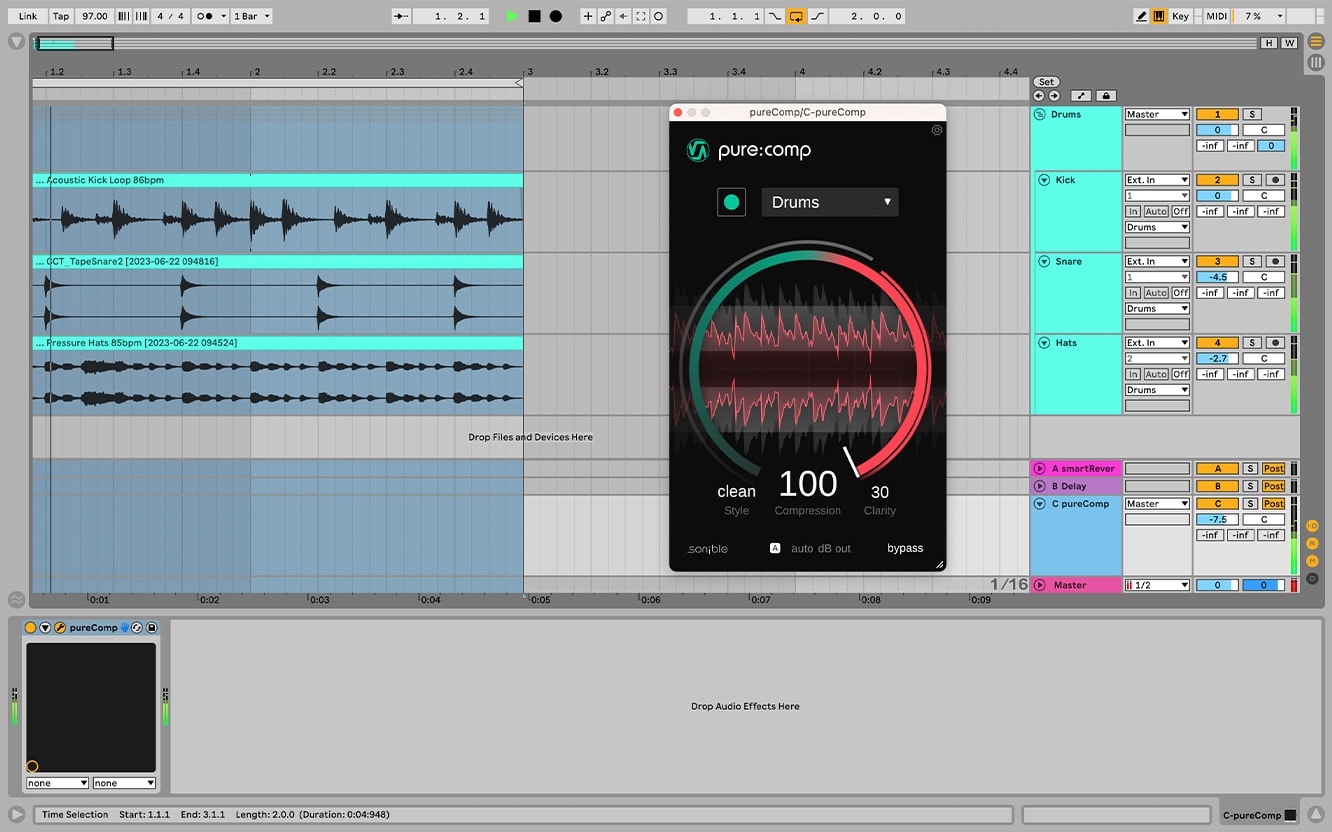Start playback with the green play button

512,16
